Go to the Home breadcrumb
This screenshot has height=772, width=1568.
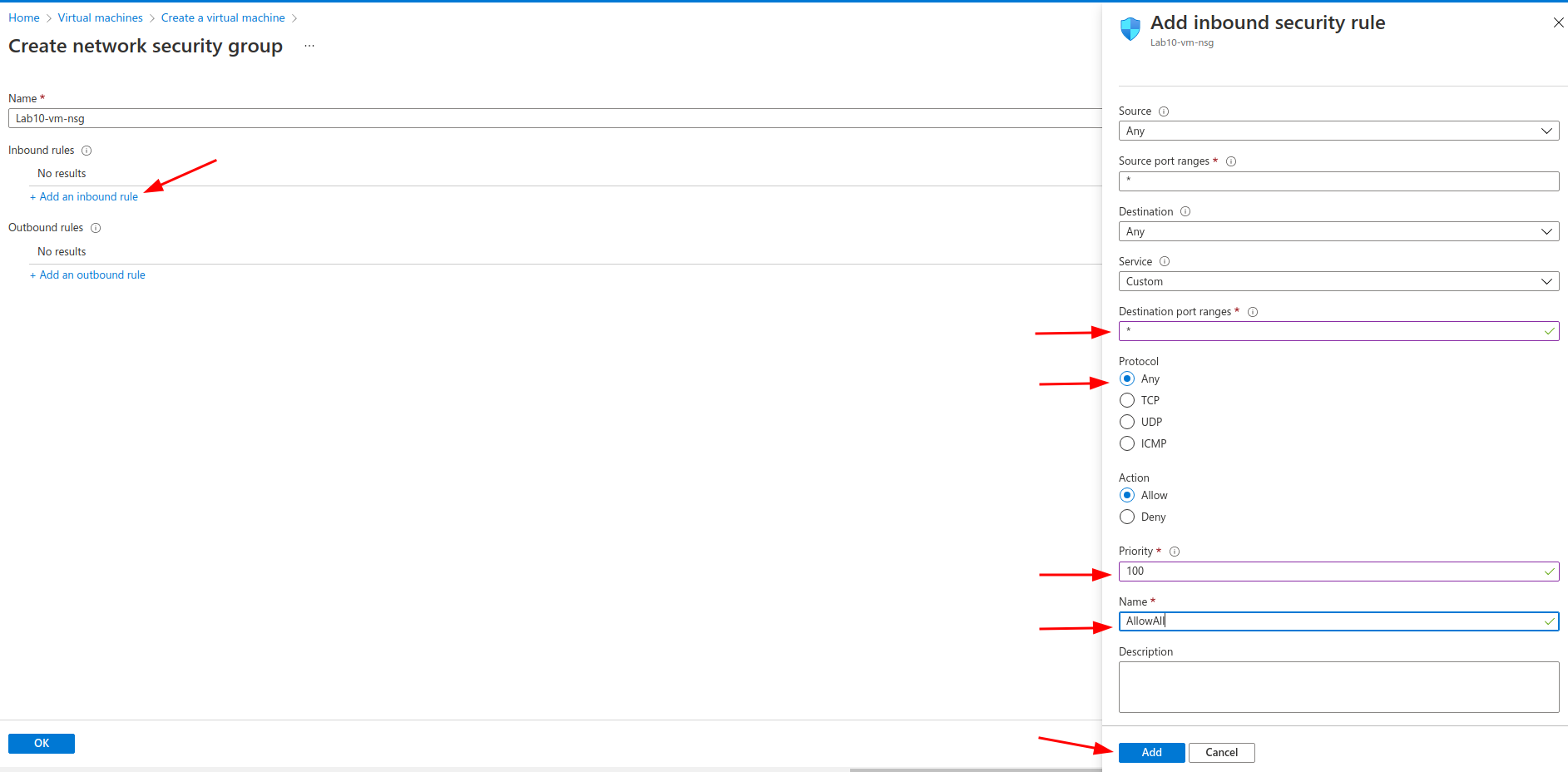[x=24, y=17]
